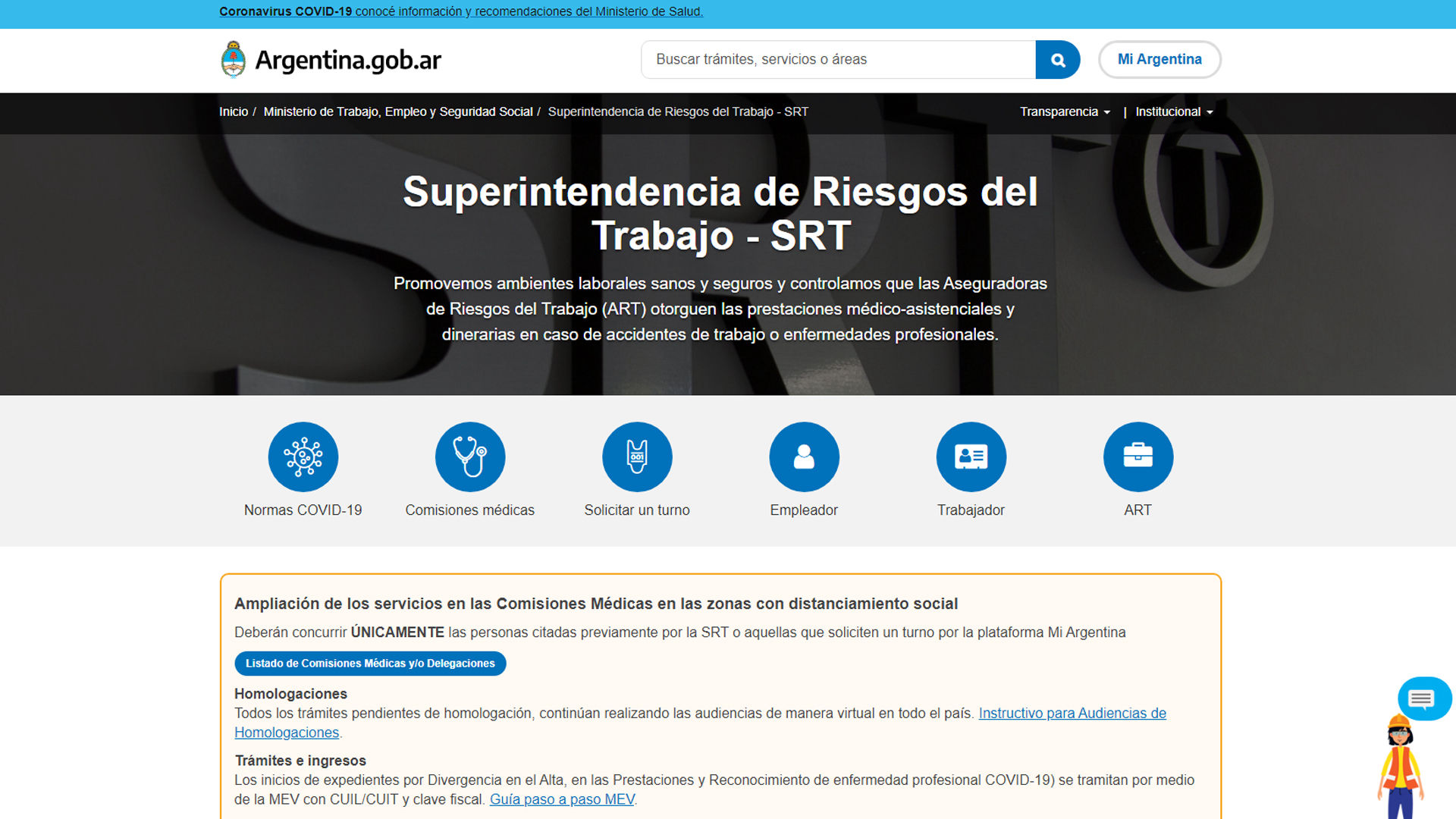Open Instructivo para Audiencias de Homologaciones link

(1072, 714)
